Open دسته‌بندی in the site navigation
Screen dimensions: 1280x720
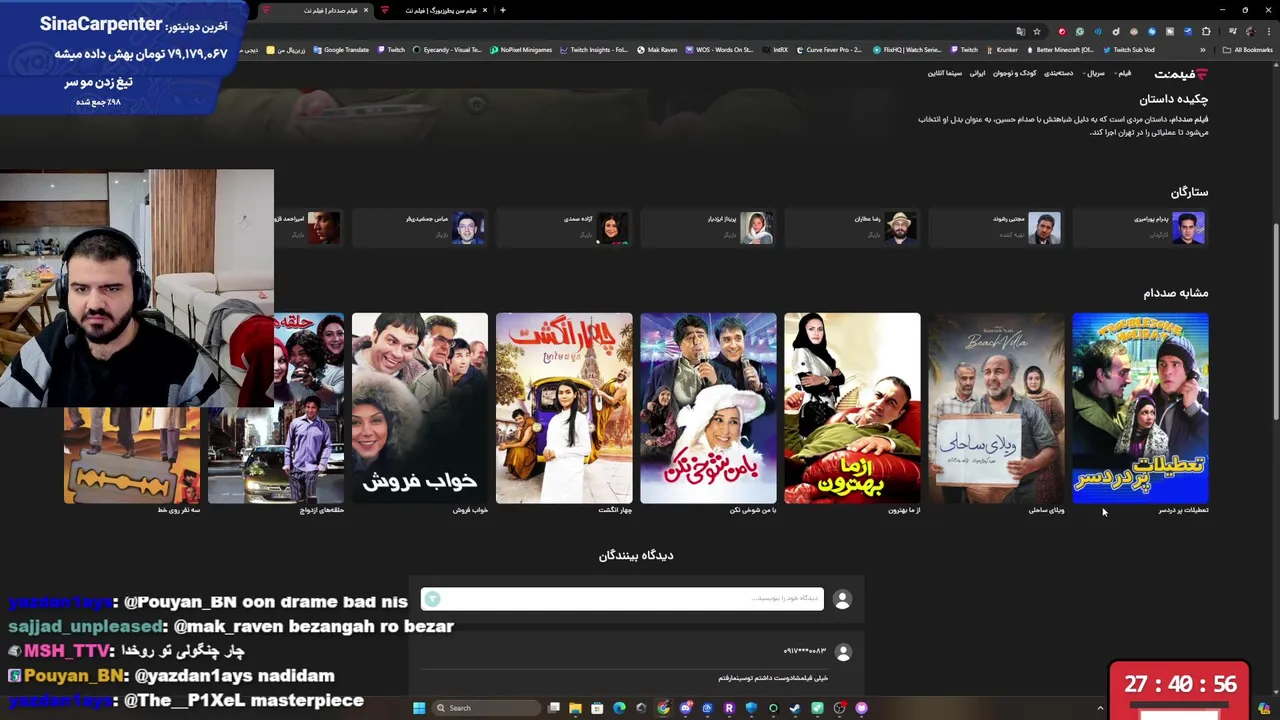click(x=1058, y=74)
